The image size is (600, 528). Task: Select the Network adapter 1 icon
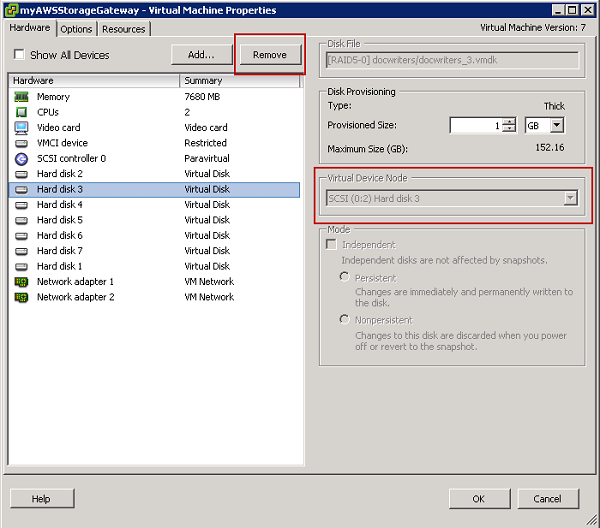[21, 282]
